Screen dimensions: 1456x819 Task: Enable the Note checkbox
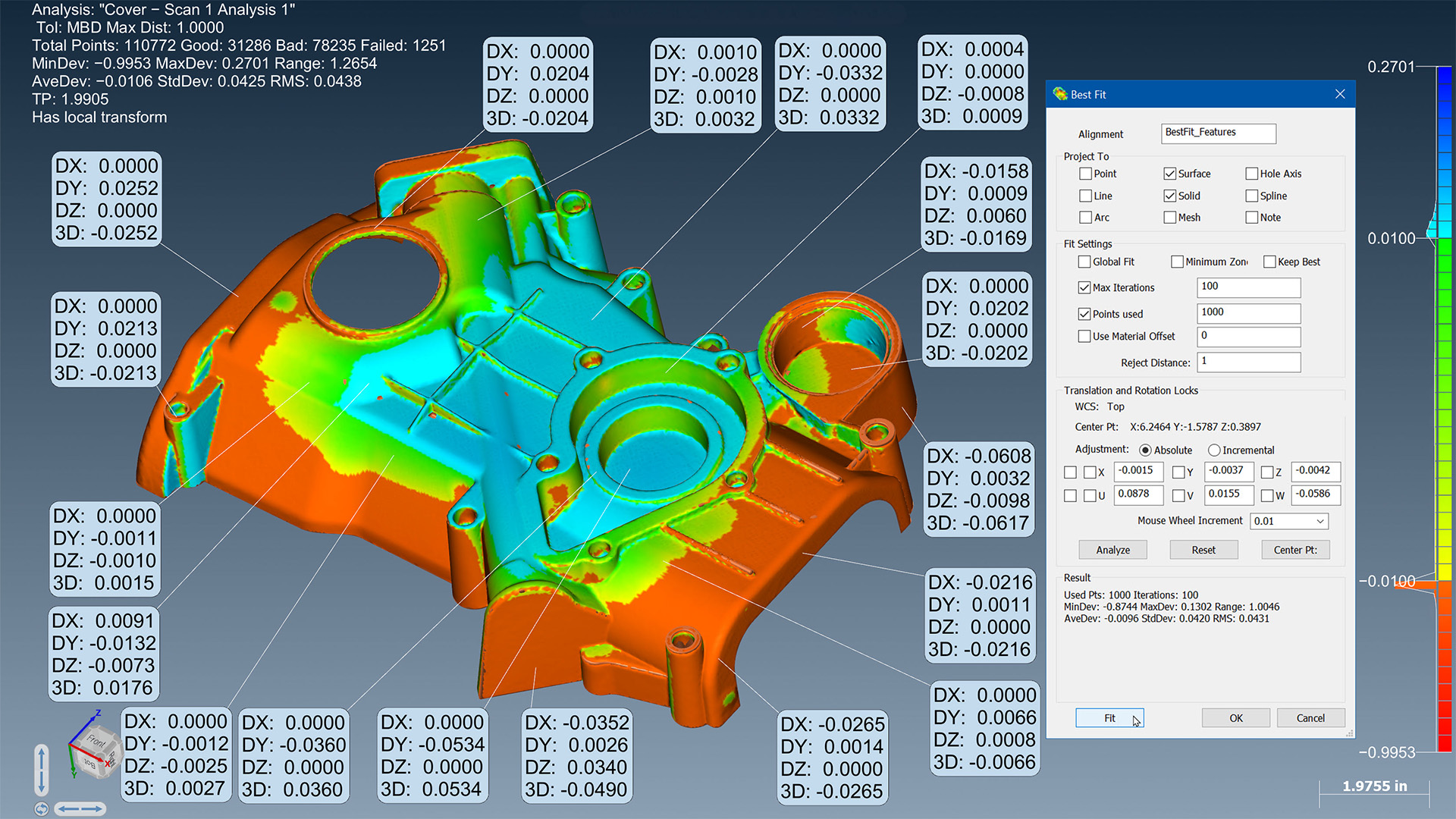point(1252,218)
